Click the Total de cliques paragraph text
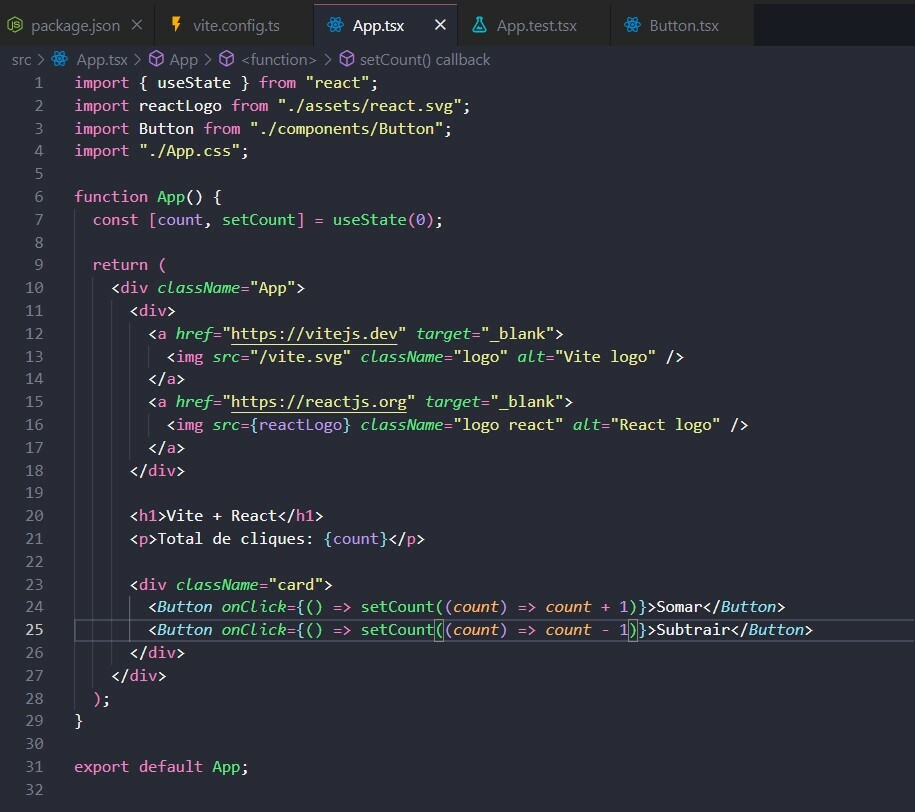The image size is (915, 812). point(235,539)
